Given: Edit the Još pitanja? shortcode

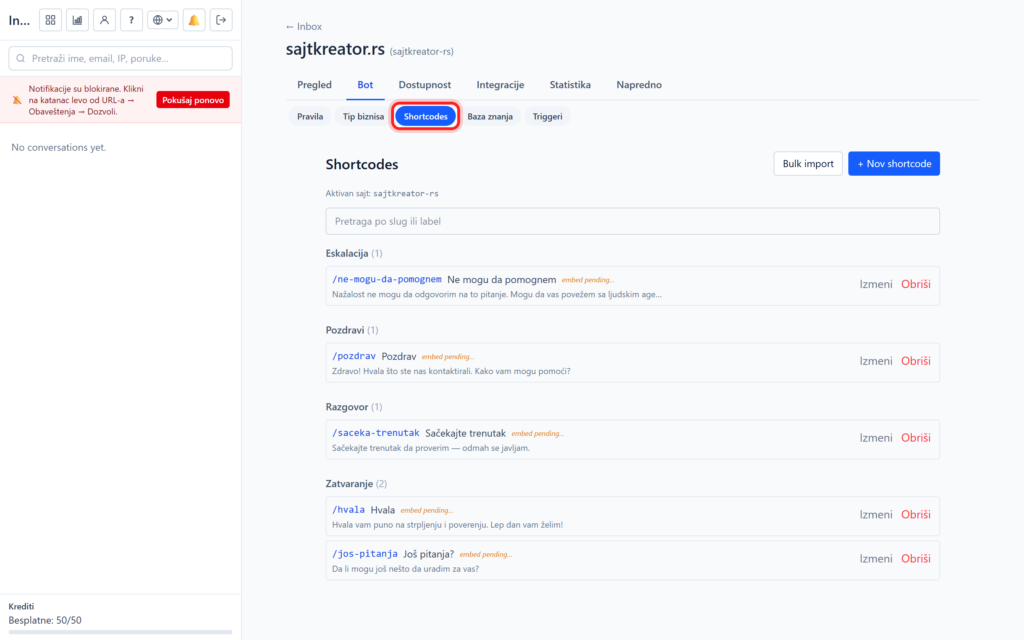Looking at the screenshot, I should tap(876, 558).
